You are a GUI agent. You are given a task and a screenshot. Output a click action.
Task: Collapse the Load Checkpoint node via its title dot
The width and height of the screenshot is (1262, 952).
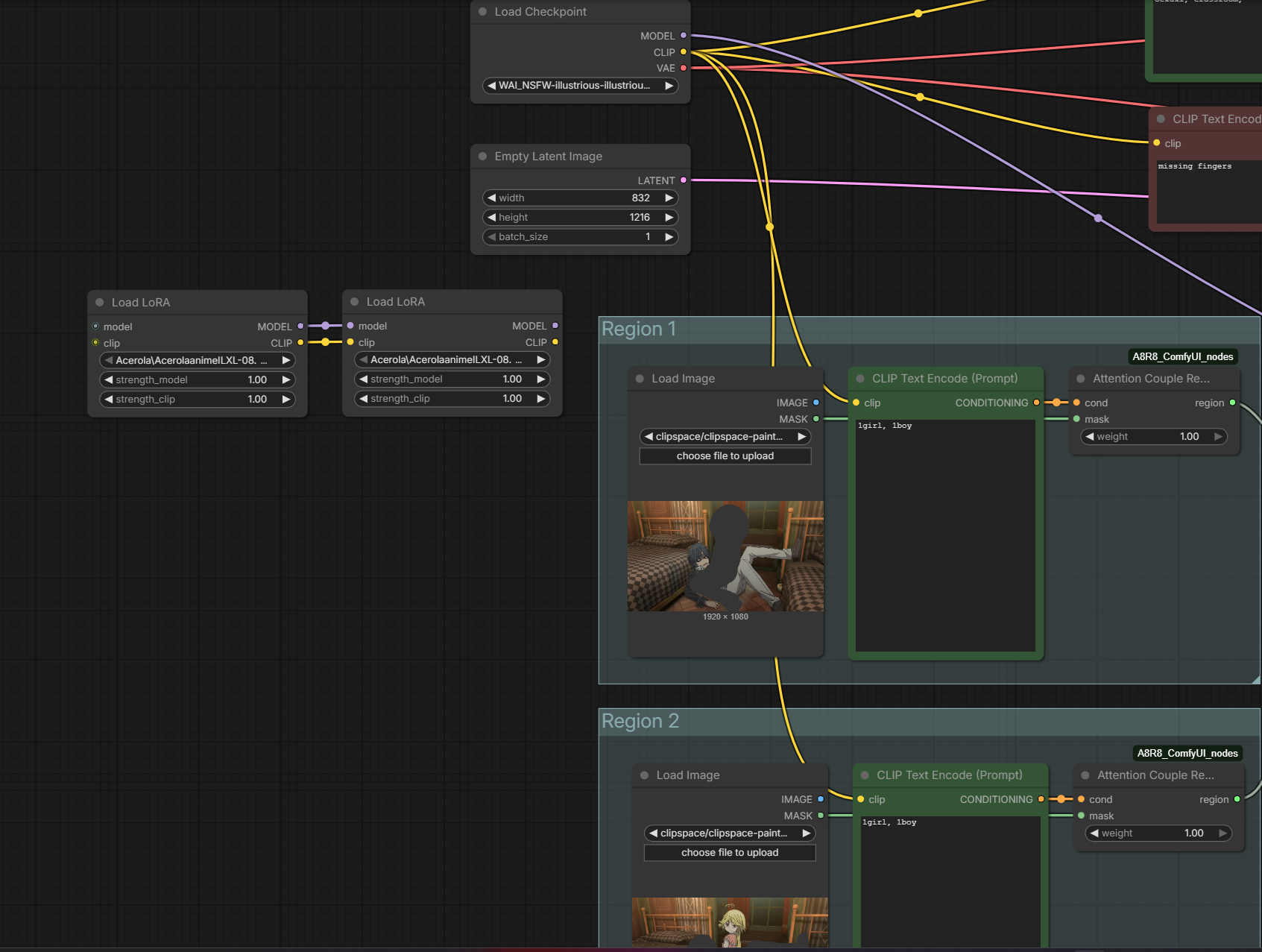click(482, 12)
